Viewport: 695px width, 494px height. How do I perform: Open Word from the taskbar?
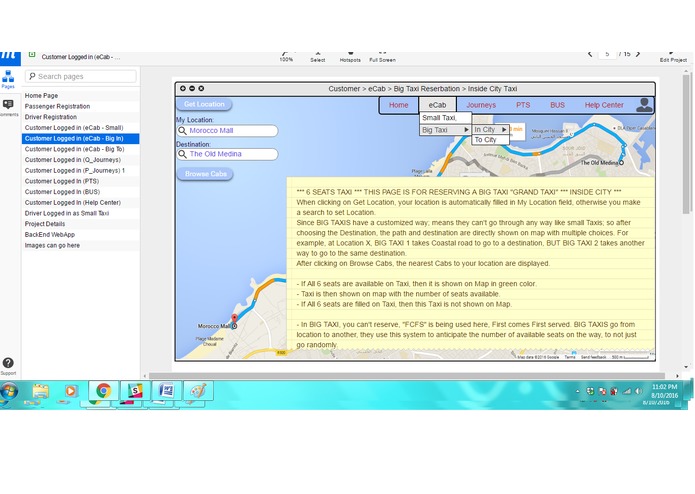point(167,391)
